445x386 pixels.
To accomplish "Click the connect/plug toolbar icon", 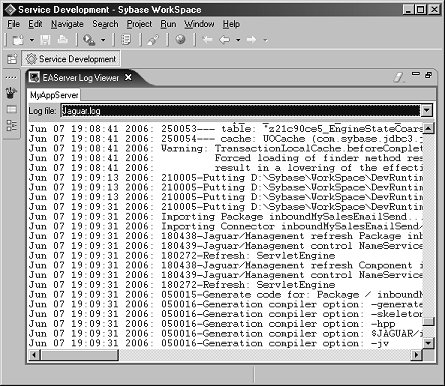I will pyautogui.click(x=153, y=40).
